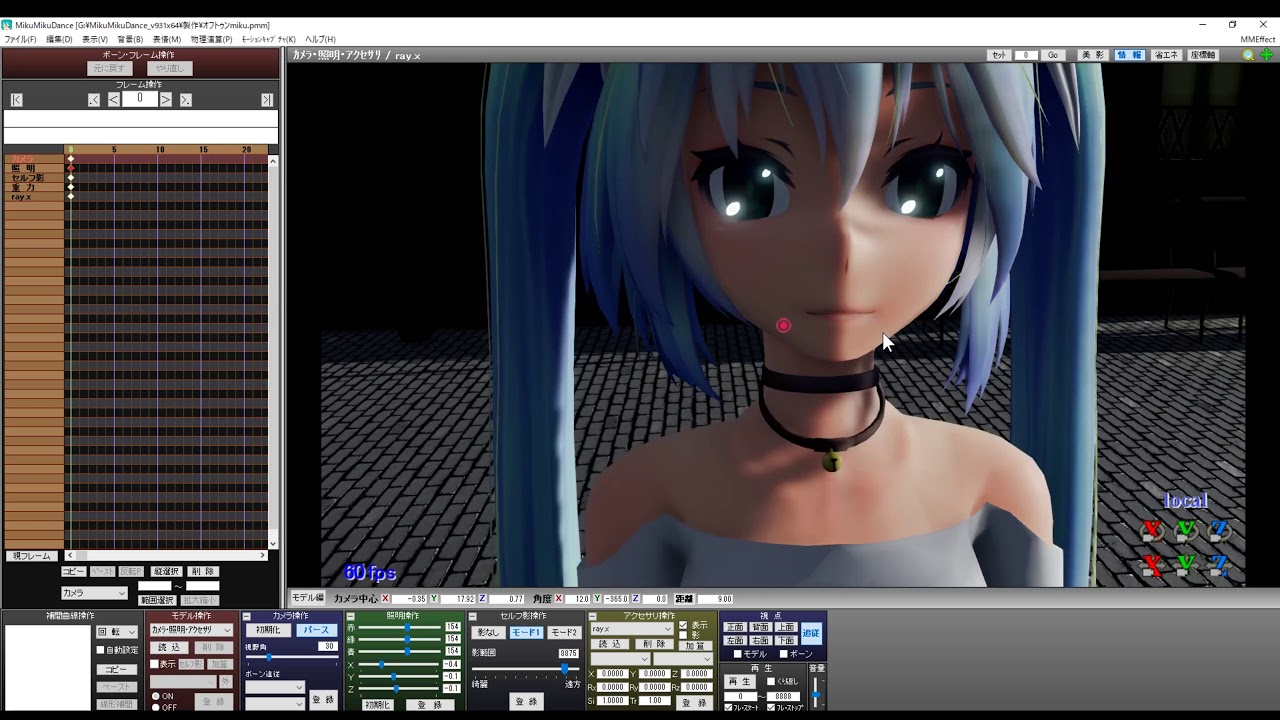Click the green move-cross icon in viewport
The image size is (1280, 720).
[x=1267, y=55]
